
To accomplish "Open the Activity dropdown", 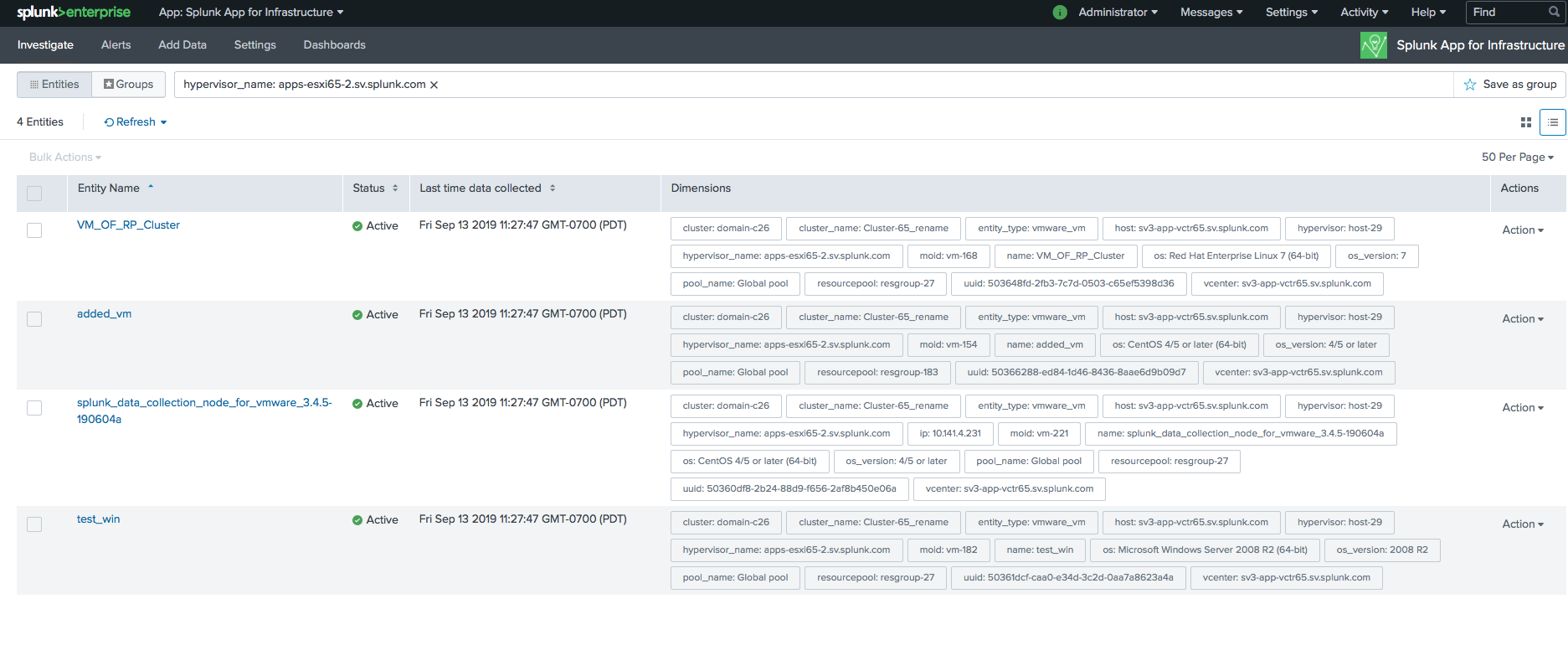I will coord(1365,13).
